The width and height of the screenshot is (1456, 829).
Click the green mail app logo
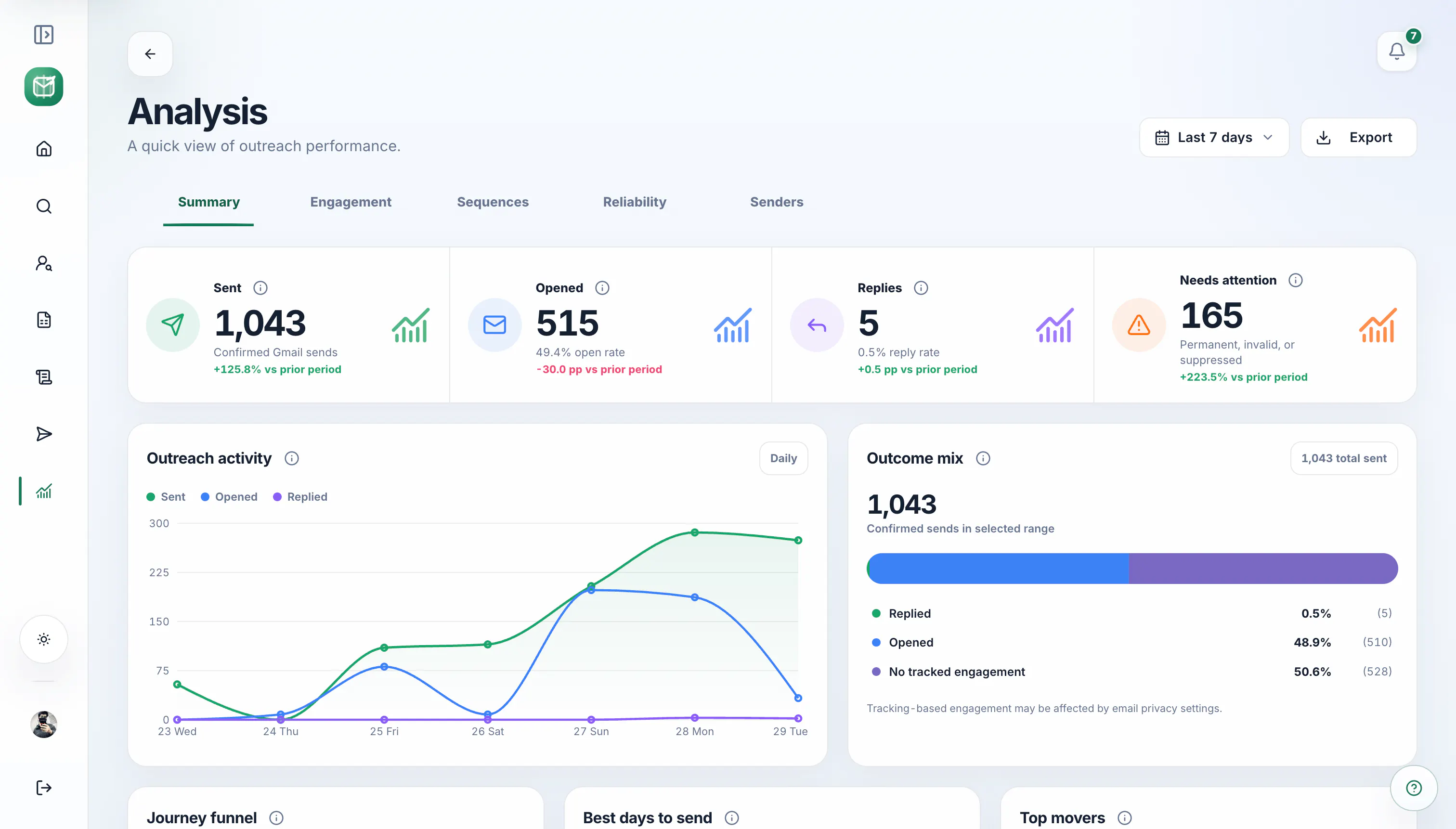[44, 87]
